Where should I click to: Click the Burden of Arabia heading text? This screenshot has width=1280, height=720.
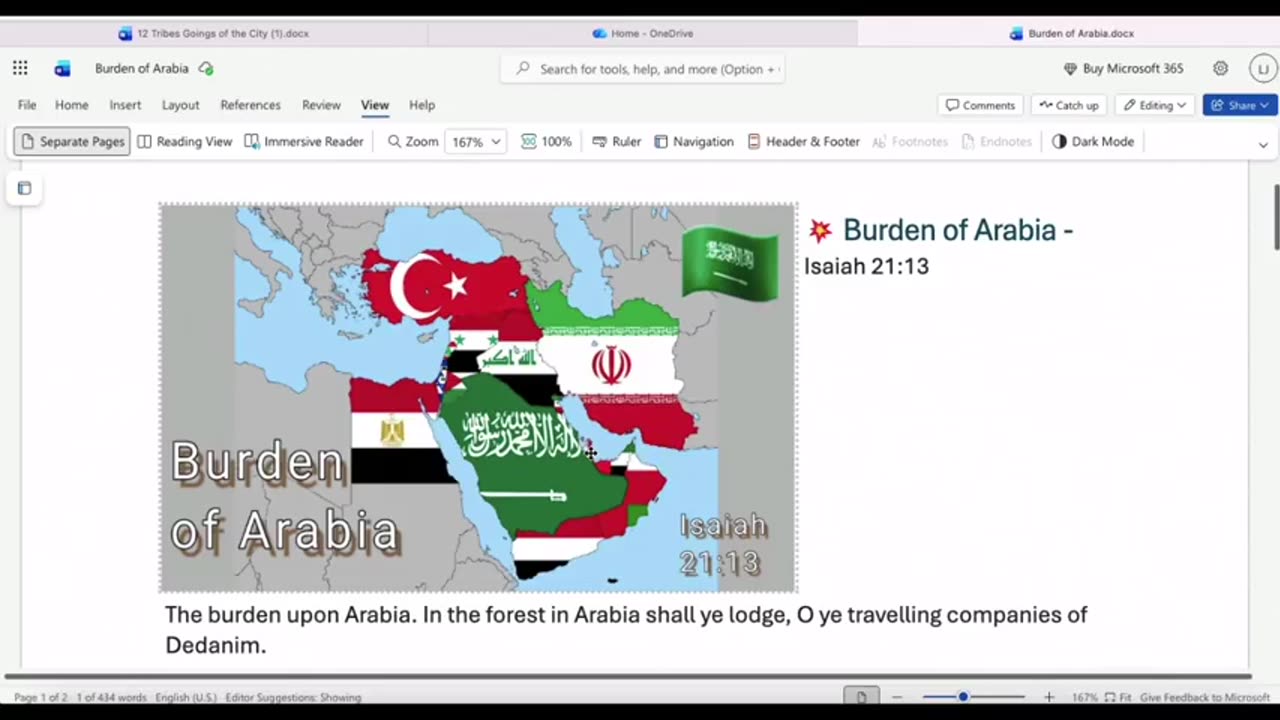click(958, 230)
